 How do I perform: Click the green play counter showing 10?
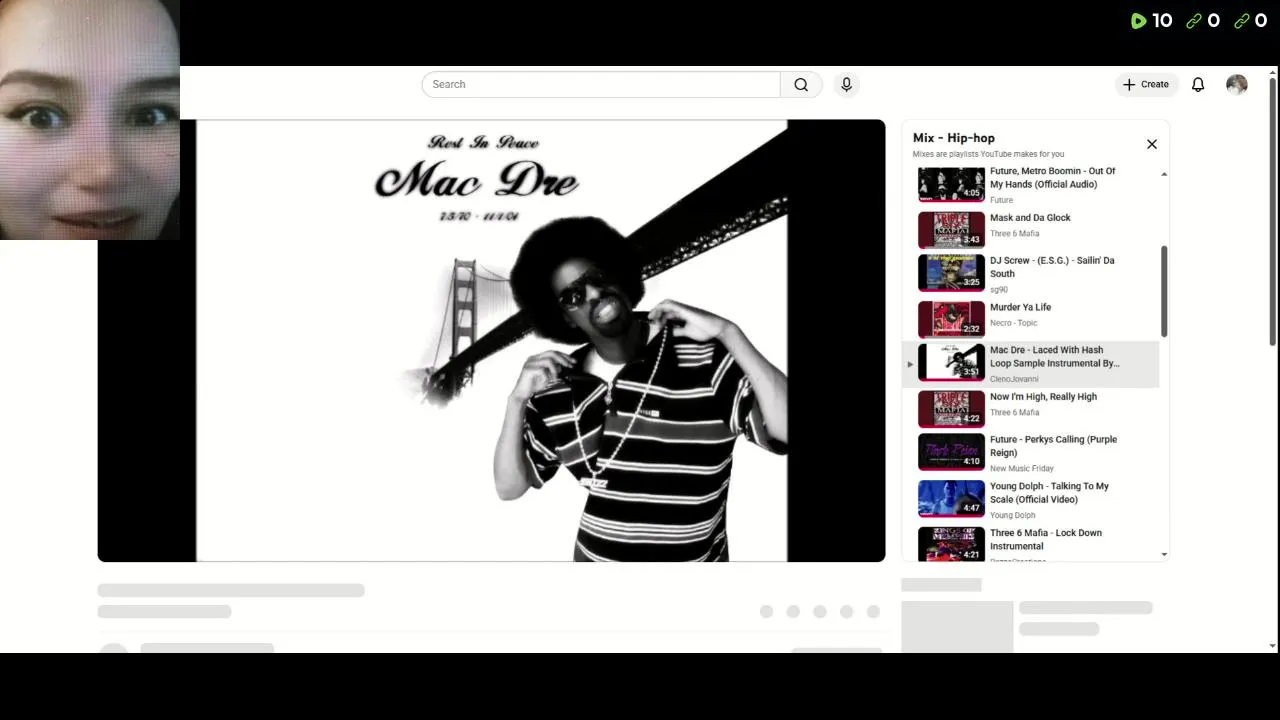(x=1151, y=21)
